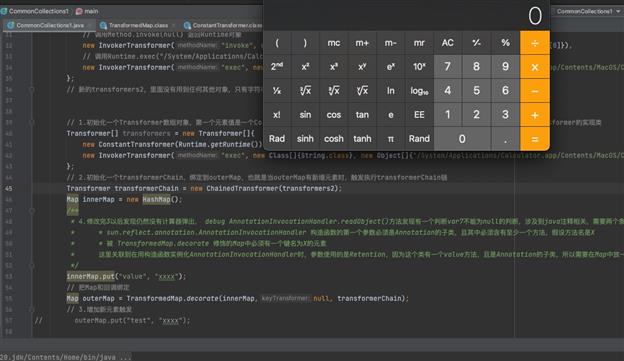624x361 pixels.
Task: Click the memory add m+ key
Action: click(x=362, y=43)
